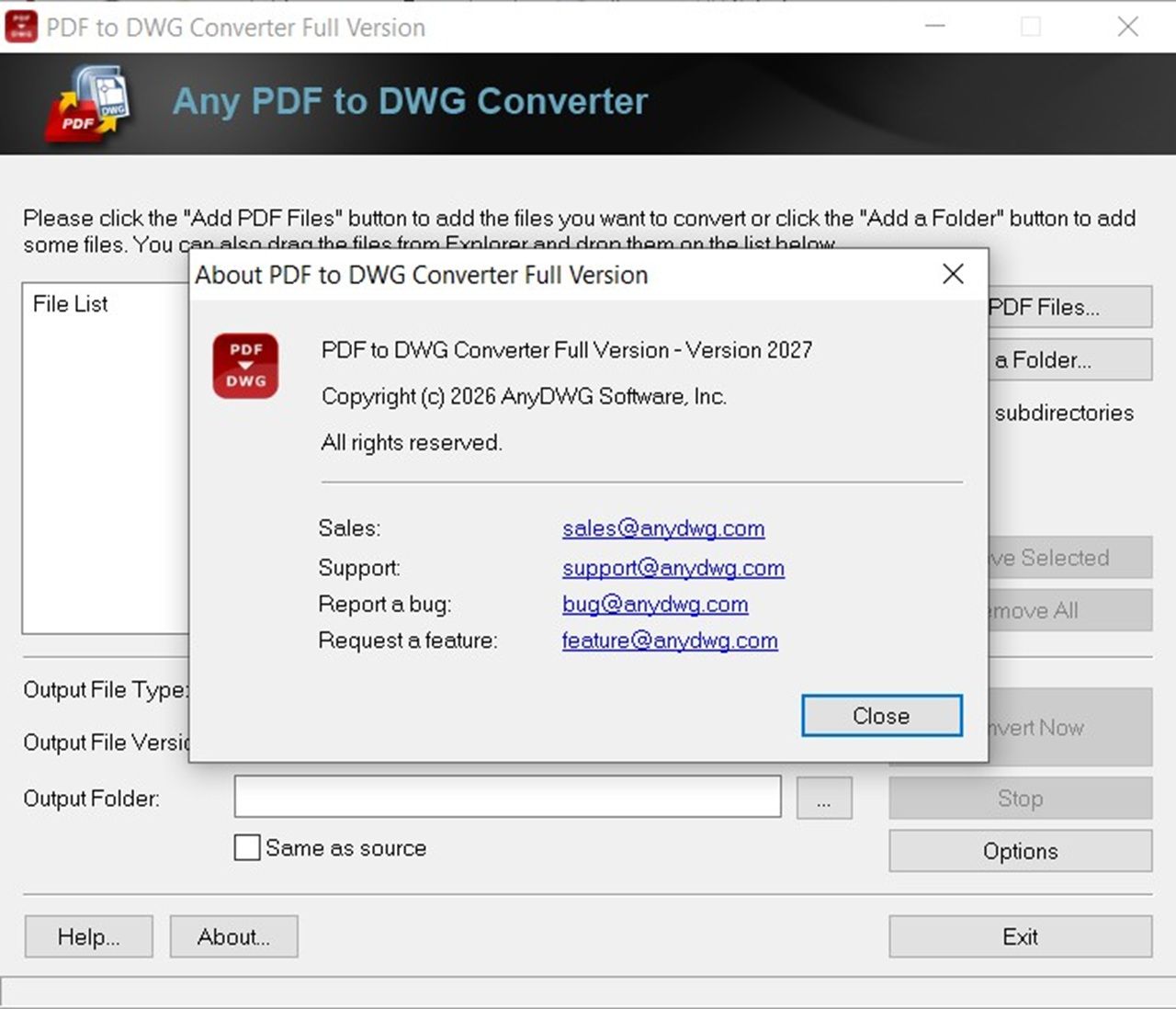Click the 'Output Folder:' label
This screenshot has width=1176, height=1009.
click(91, 798)
